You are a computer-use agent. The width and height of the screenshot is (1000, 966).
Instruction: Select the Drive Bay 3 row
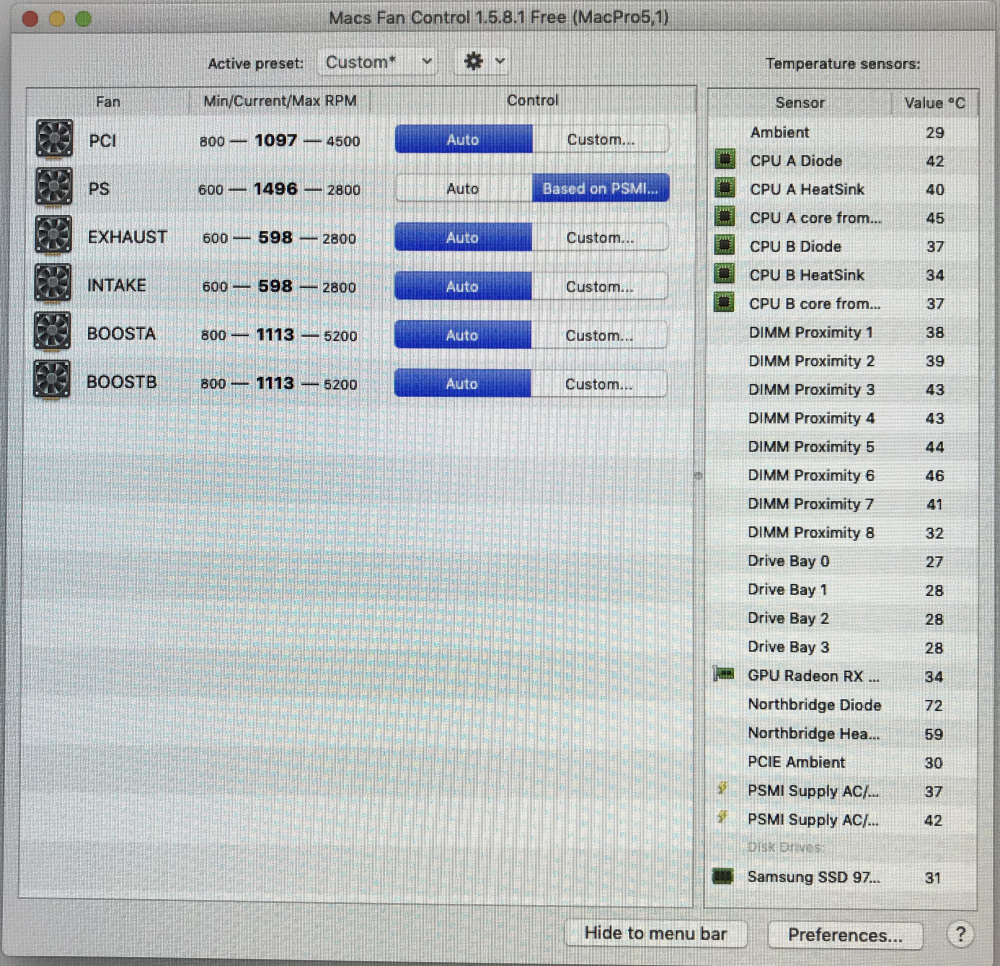click(x=842, y=647)
